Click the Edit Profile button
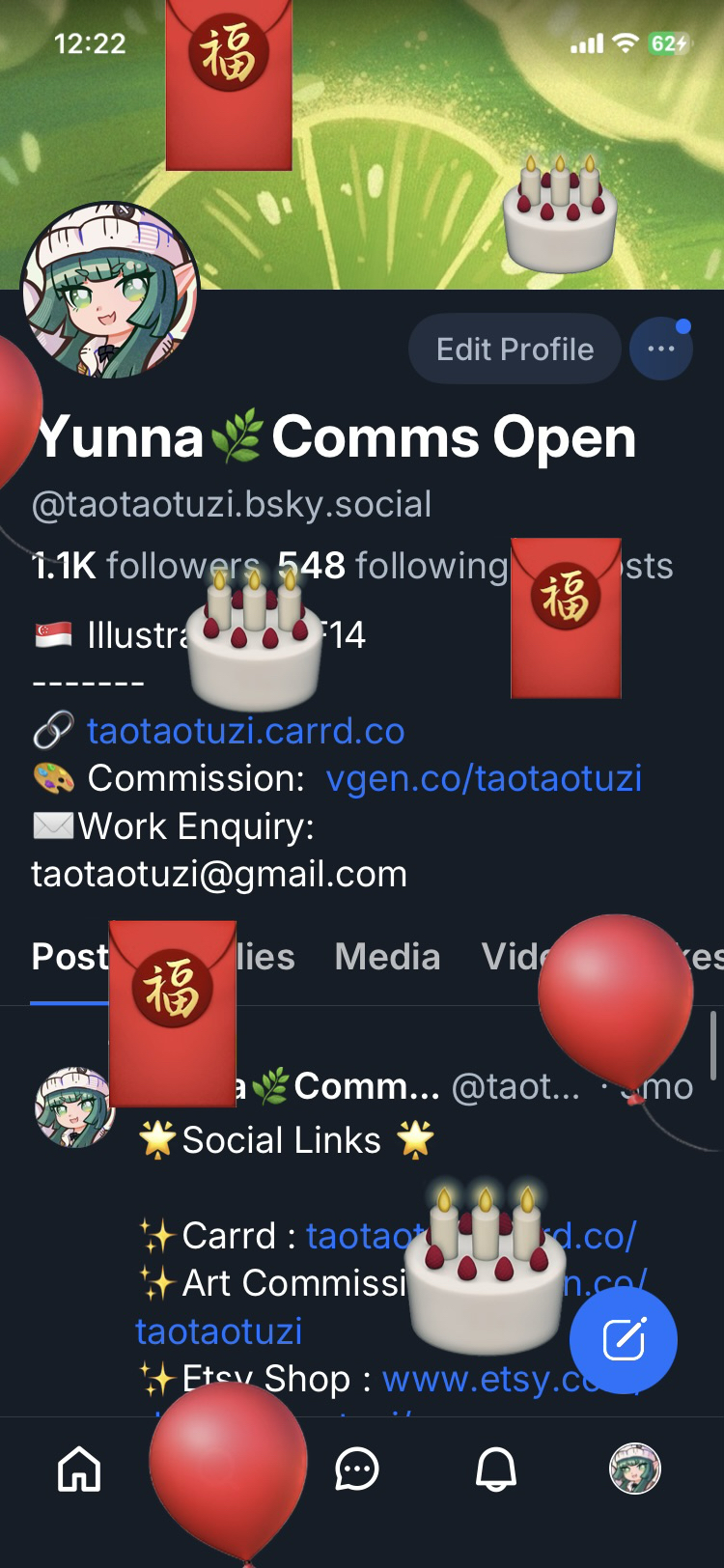724x1568 pixels. pos(515,349)
